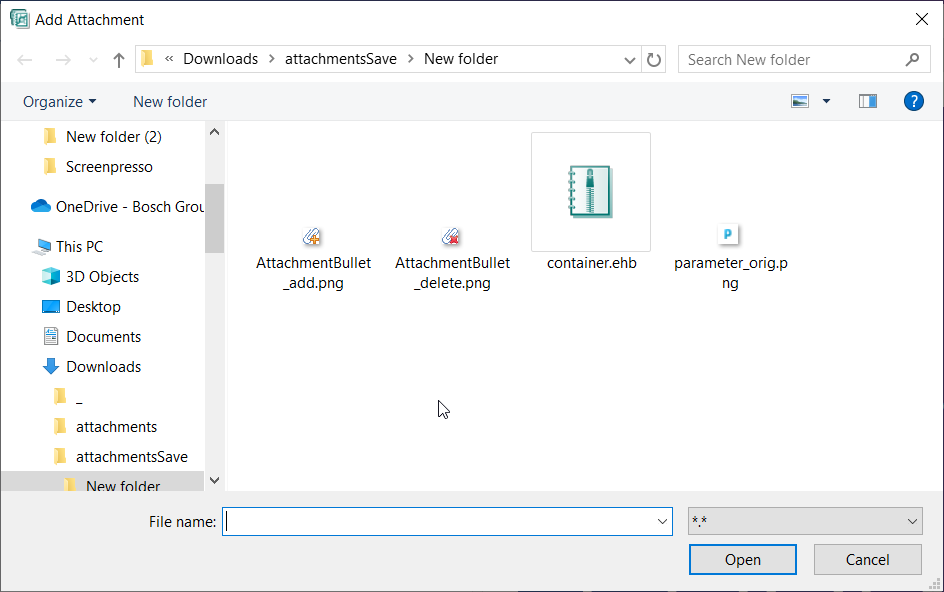The width and height of the screenshot is (944, 592).
Task: Expand the address bar history dropdown
Action: click(x=630, y=60)
